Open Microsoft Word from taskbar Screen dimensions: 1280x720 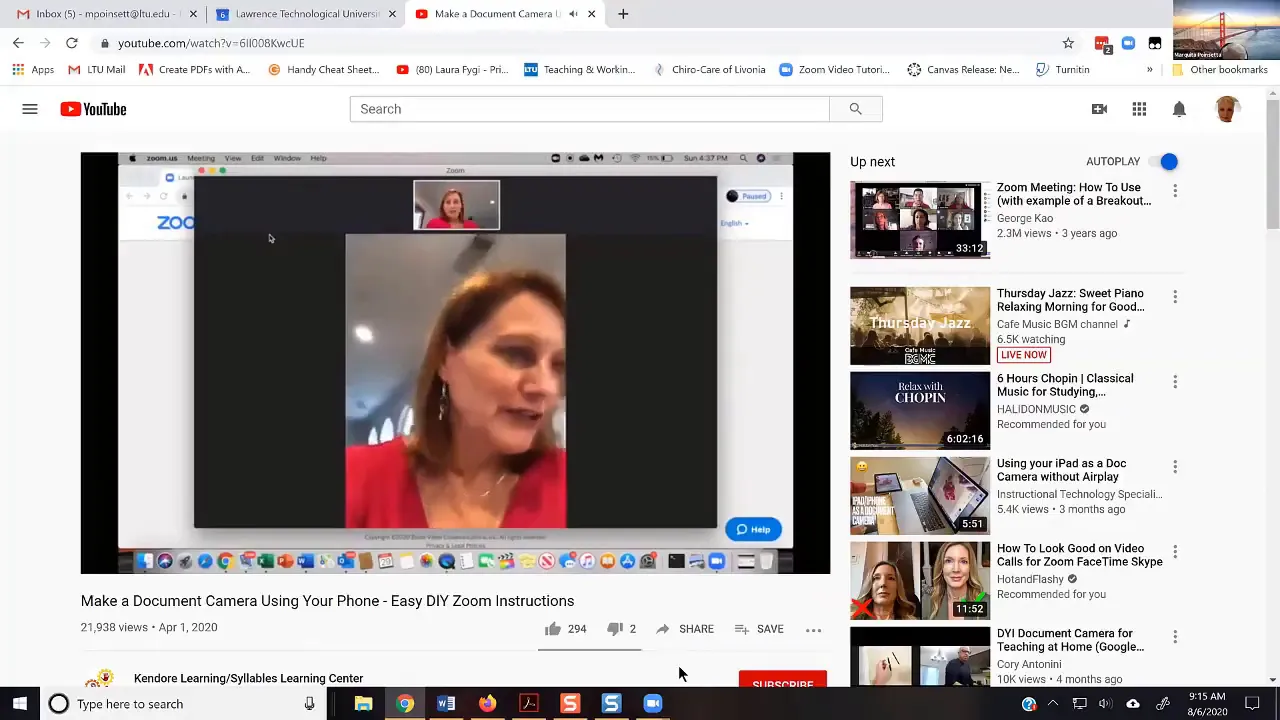[x=446, y=704]
